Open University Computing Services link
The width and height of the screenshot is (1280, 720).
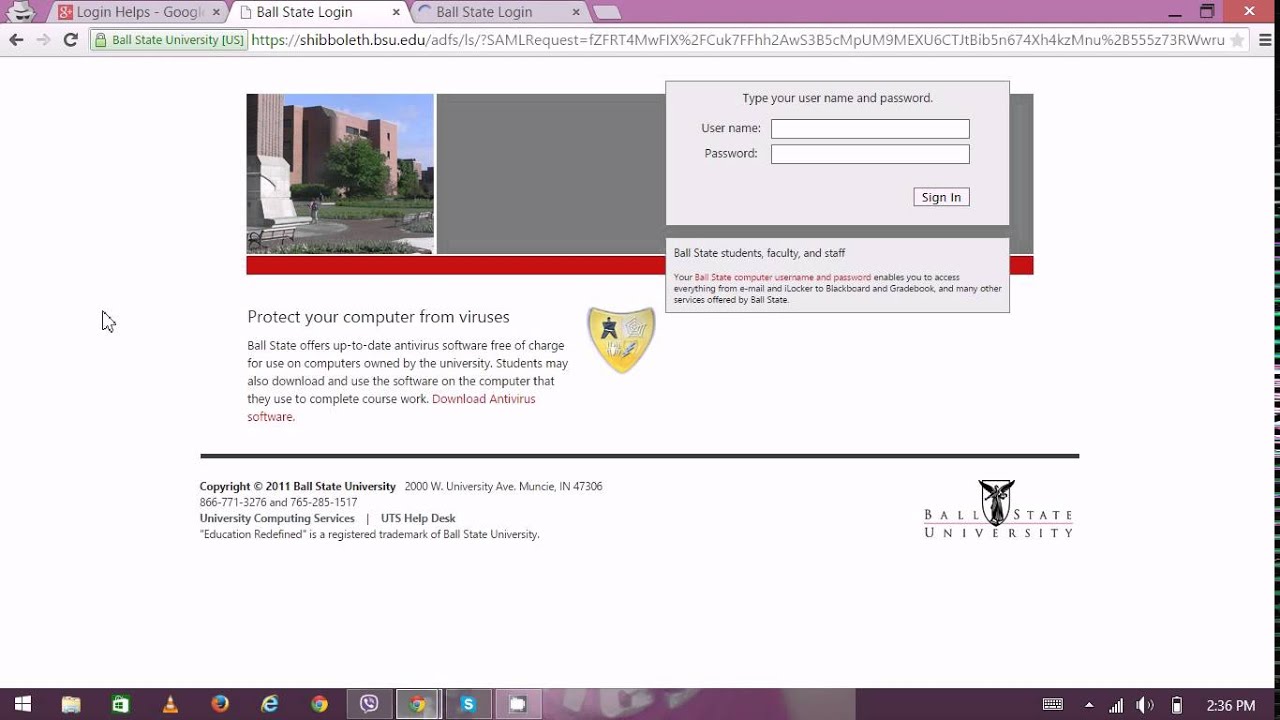click(x=277, y=518)
